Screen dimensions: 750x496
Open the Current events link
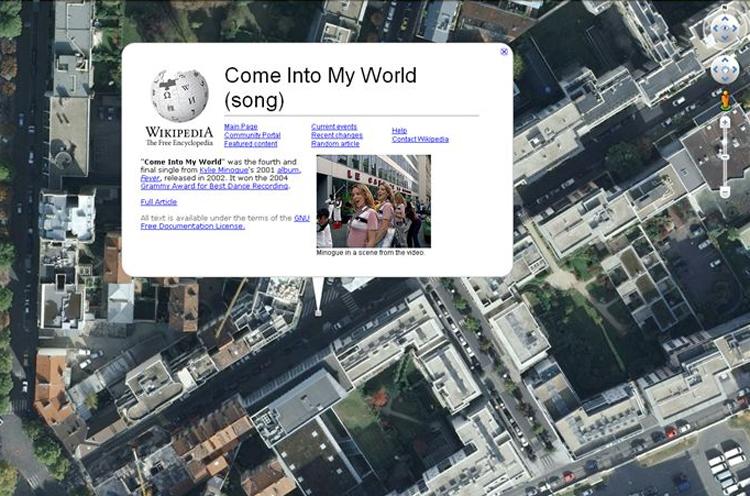(334, 127)
